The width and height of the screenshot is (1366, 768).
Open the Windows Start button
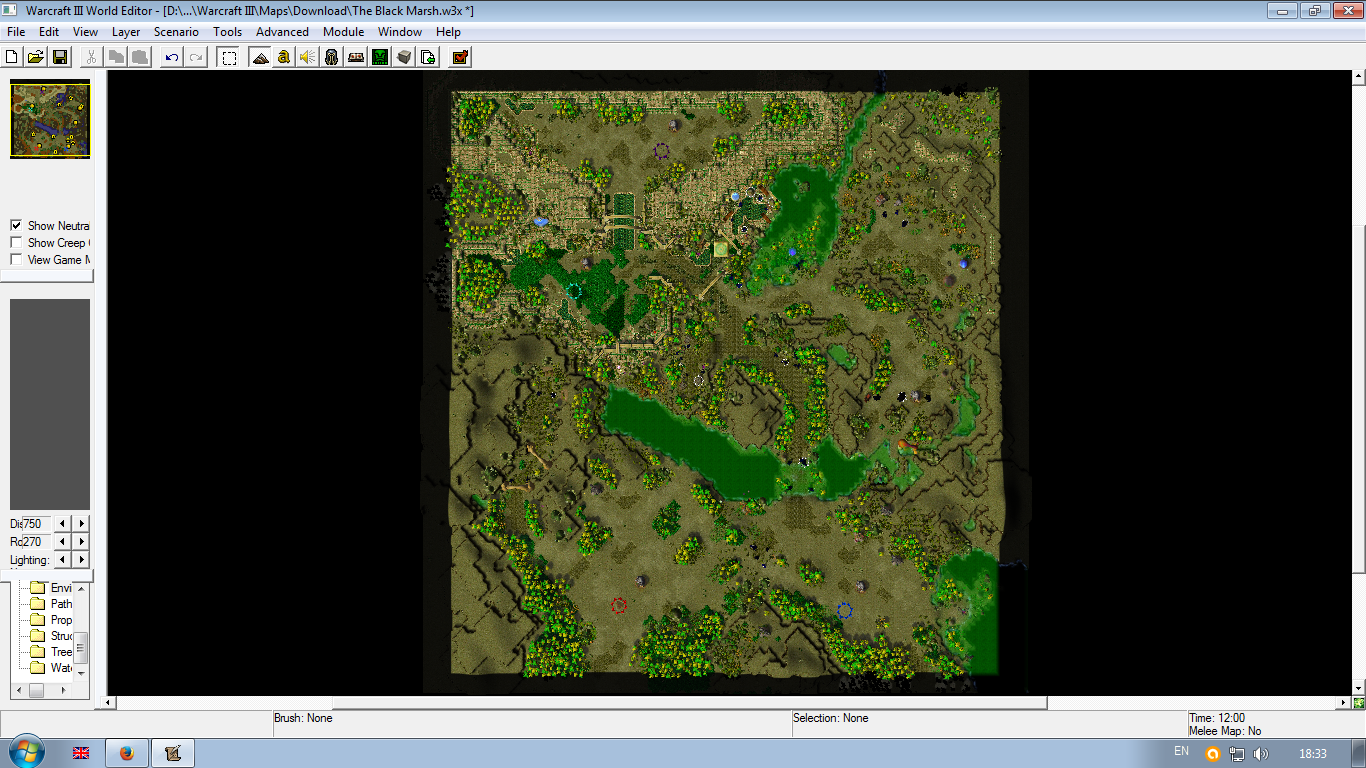(x=27, y=753)
